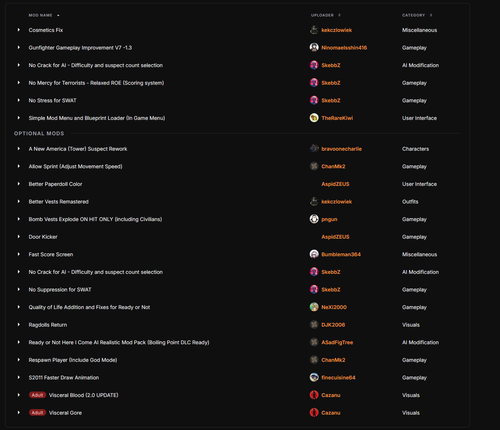This screenshot has width=500, height=430.
Task: Expand the Simple Mod Menu and Blueprint Loader row
Action: [x=19, y=118]
